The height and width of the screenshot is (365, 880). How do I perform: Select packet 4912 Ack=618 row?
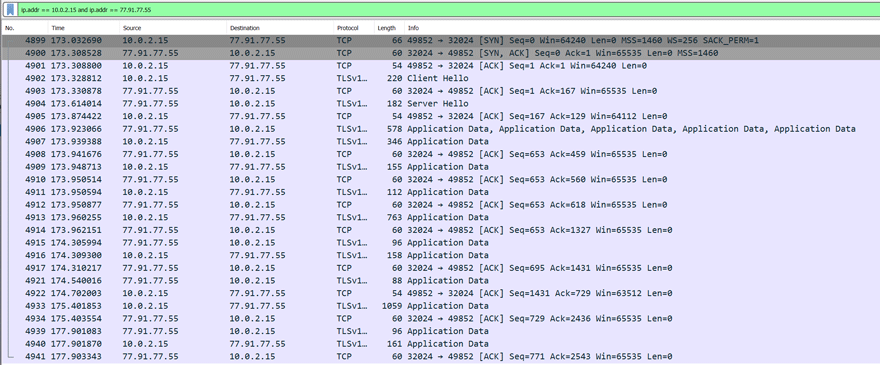440,204
